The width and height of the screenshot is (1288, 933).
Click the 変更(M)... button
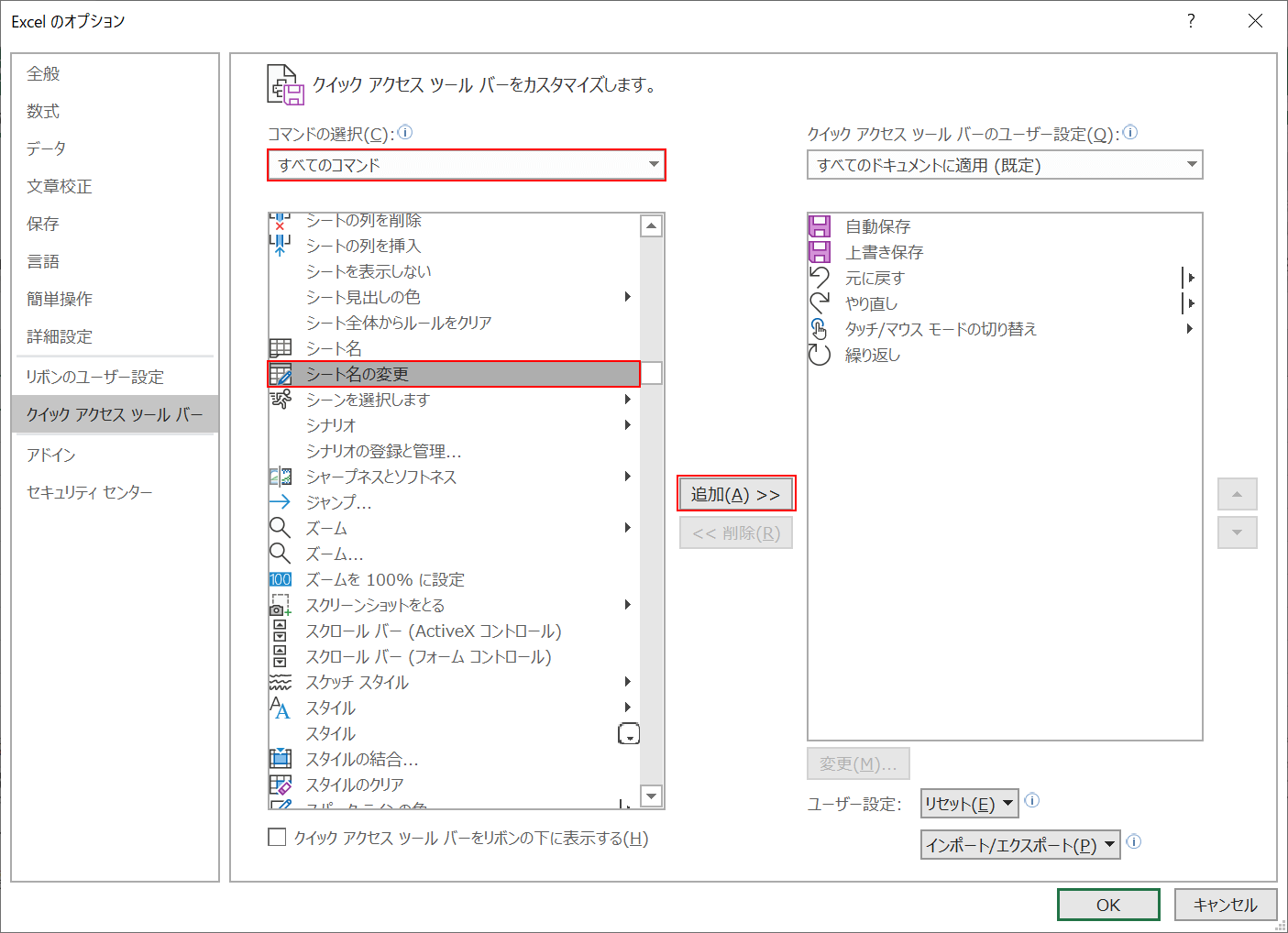click(x=858, y=763)
